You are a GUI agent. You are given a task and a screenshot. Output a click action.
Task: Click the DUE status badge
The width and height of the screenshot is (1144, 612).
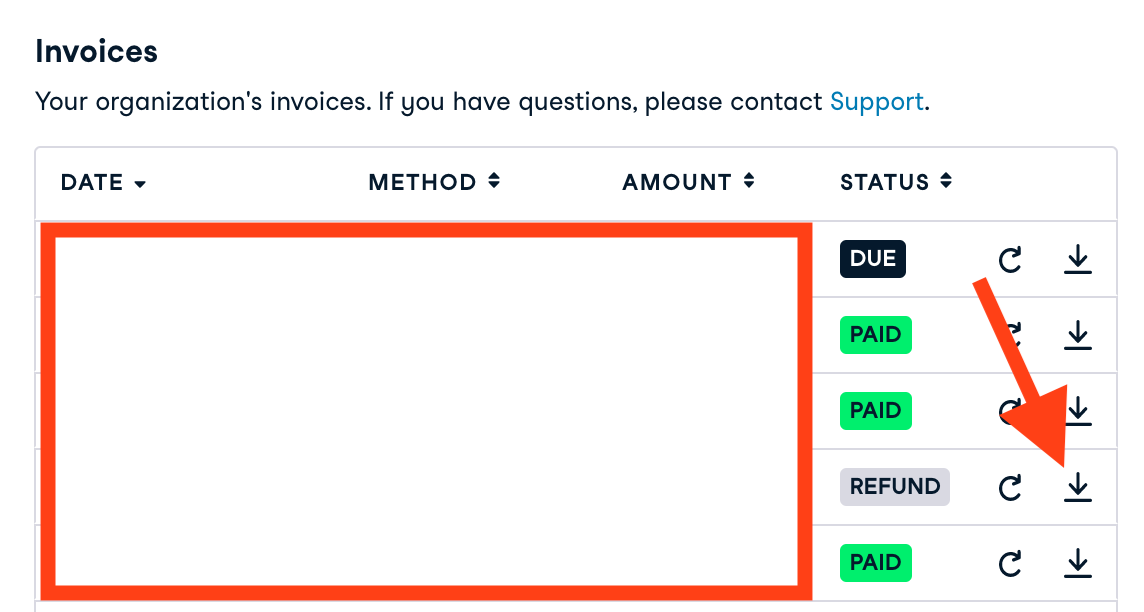[872, 259]
